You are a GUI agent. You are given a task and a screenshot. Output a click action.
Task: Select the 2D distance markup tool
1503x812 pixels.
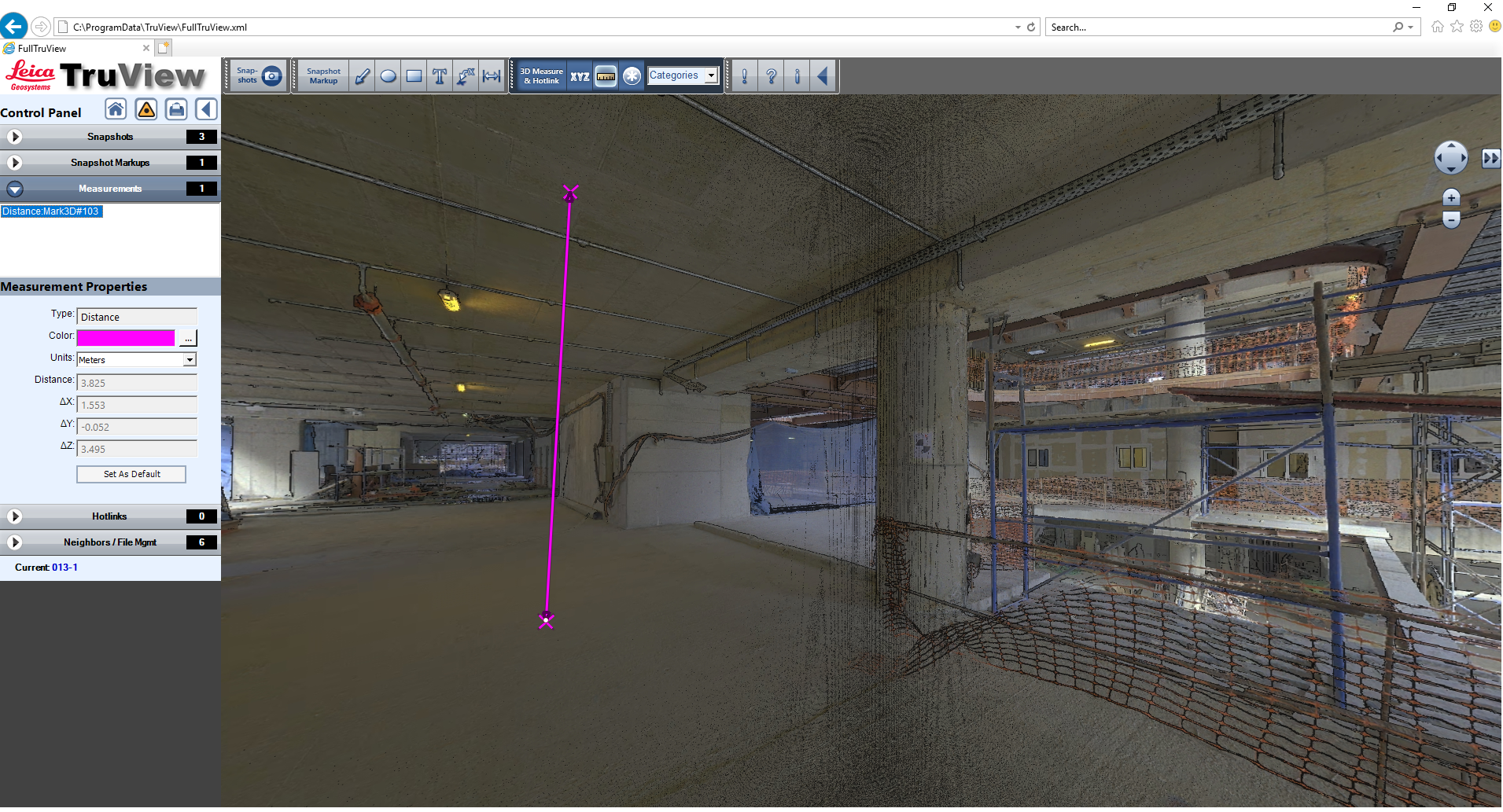[492, 76]
